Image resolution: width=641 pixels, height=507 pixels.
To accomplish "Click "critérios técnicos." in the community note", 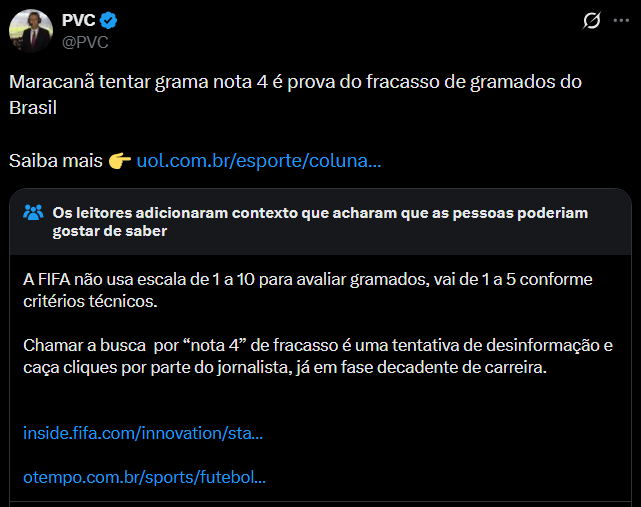I will coord(90,300).
